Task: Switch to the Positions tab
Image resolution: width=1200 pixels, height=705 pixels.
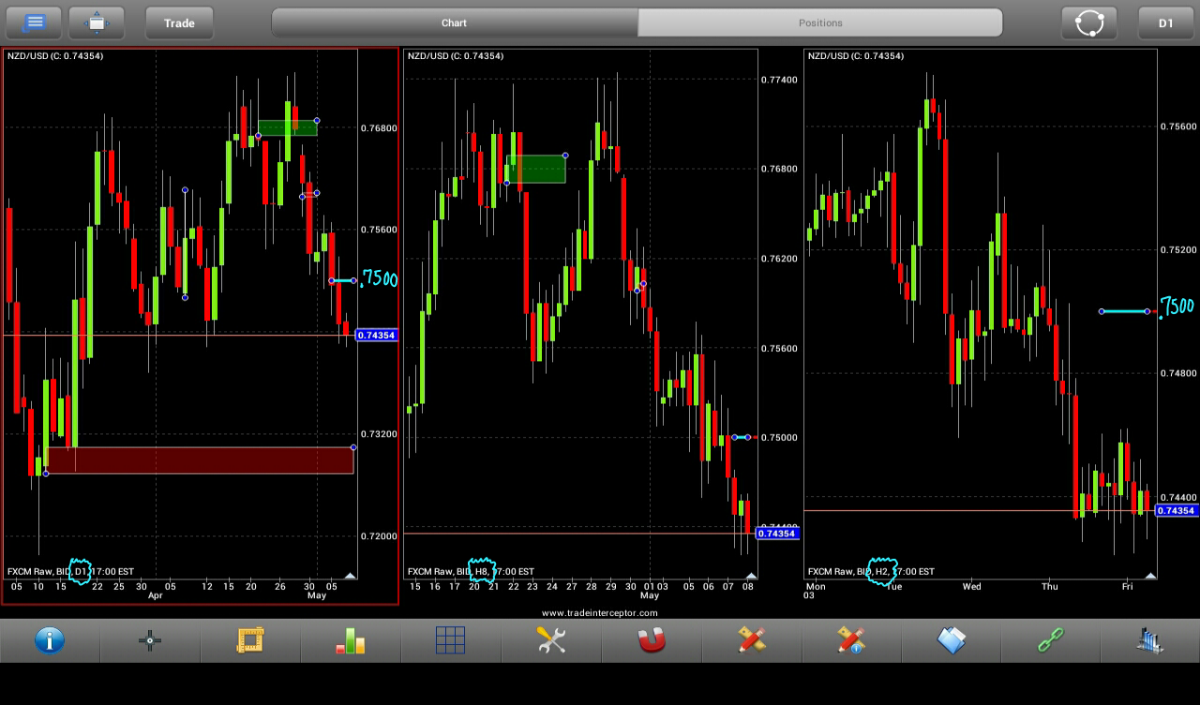Action: [x=820, y=22]
